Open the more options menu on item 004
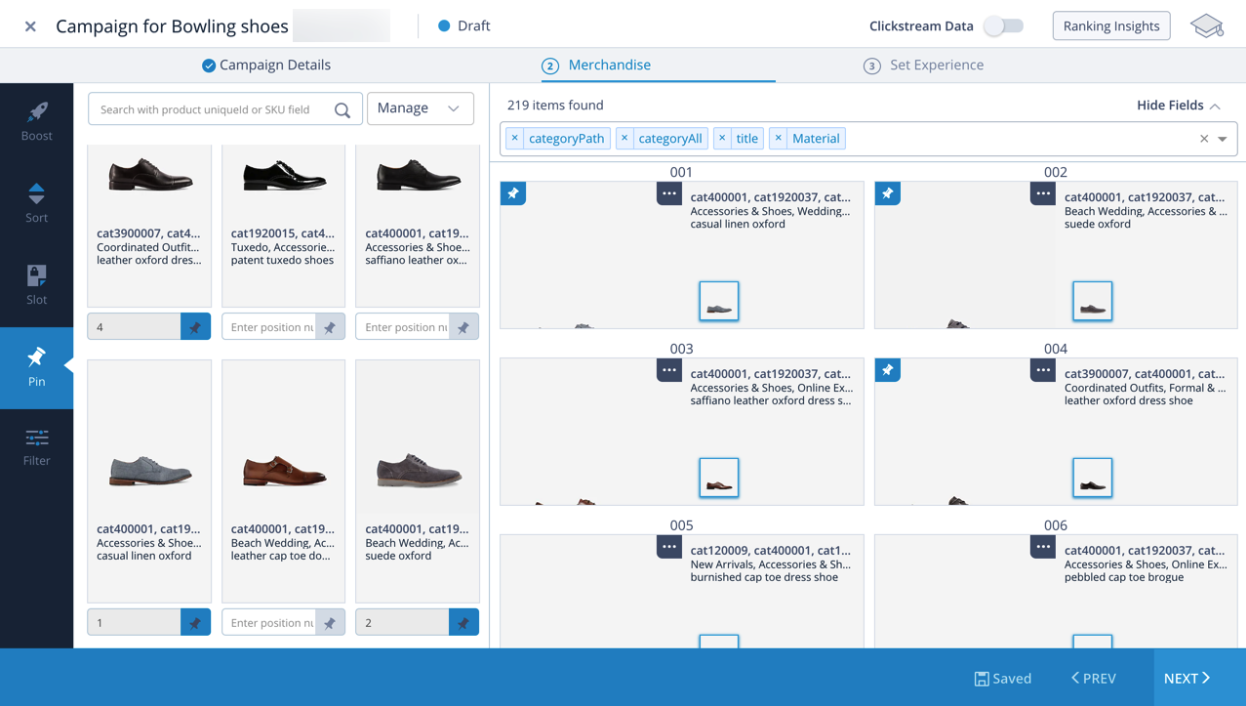The height and width of the screenshot is (706, 1246). 1043,370
